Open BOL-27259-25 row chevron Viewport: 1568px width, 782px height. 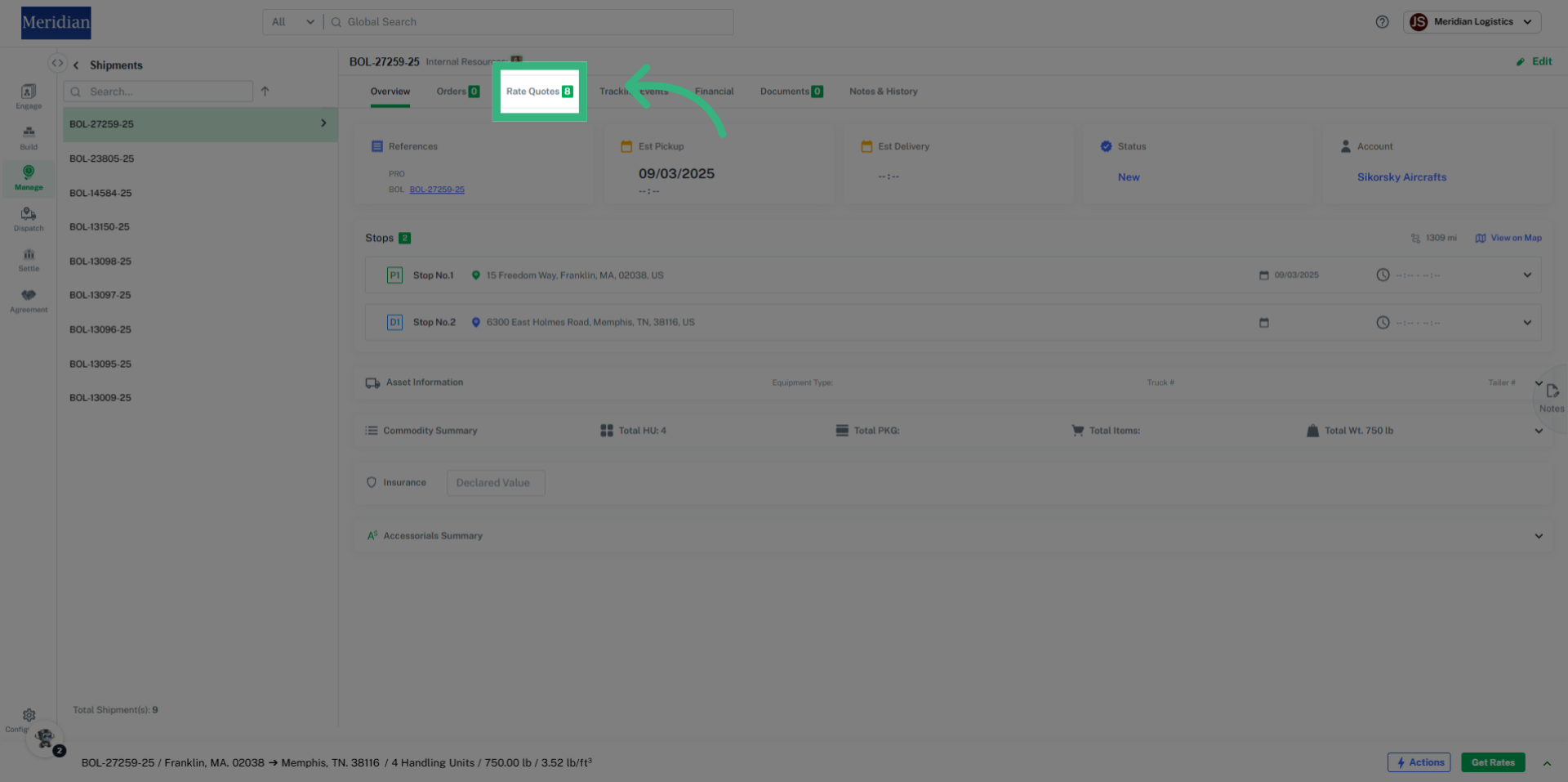coord(323,123)
